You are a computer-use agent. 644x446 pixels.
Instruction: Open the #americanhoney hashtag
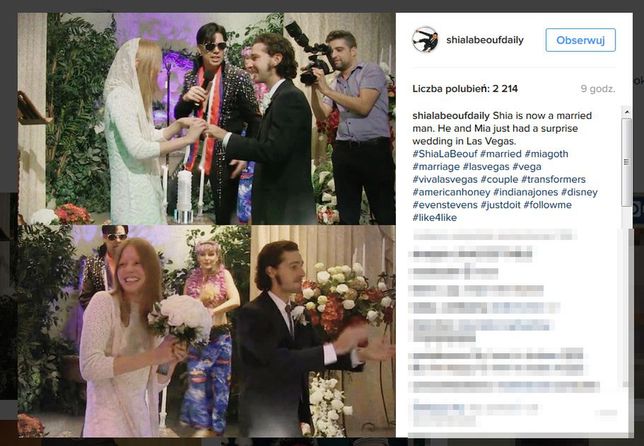pyautogui.click(x=451, y=192)
